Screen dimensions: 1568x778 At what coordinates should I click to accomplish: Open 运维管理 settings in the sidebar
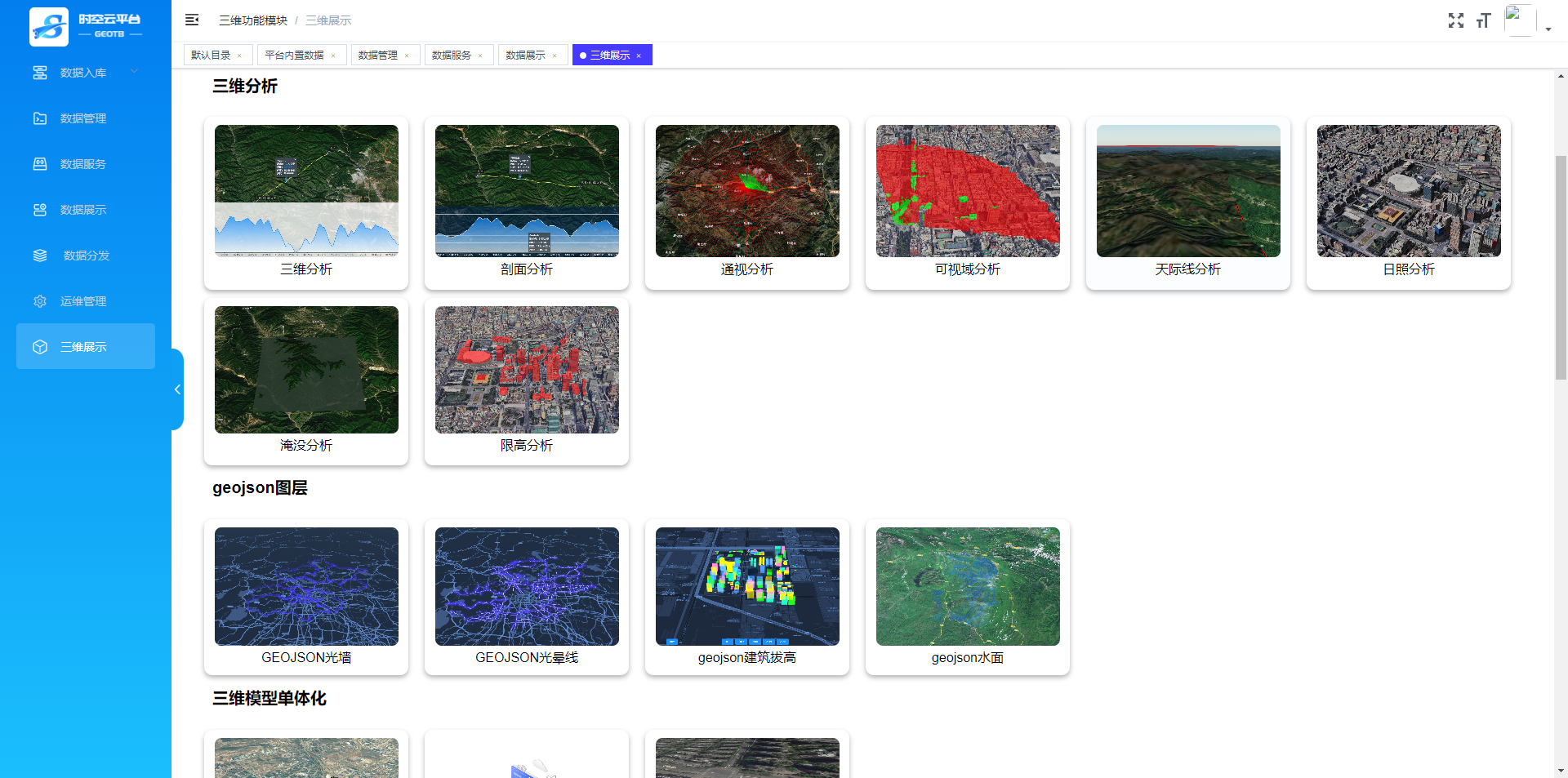point(85,301)
